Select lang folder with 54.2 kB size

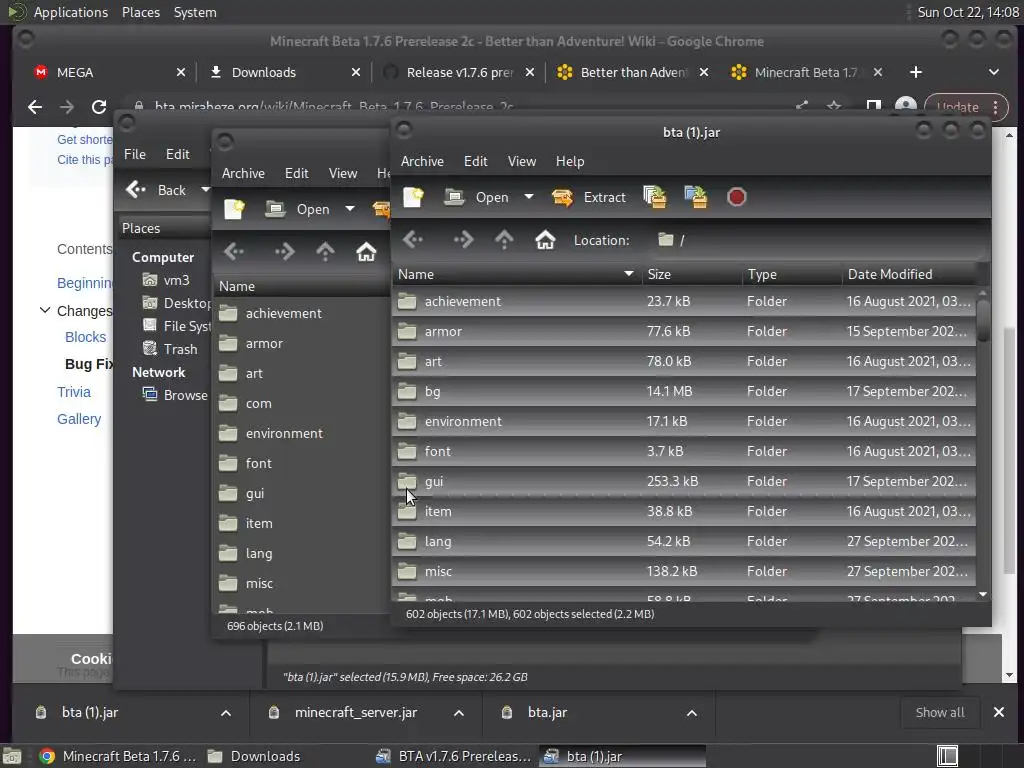684,542
